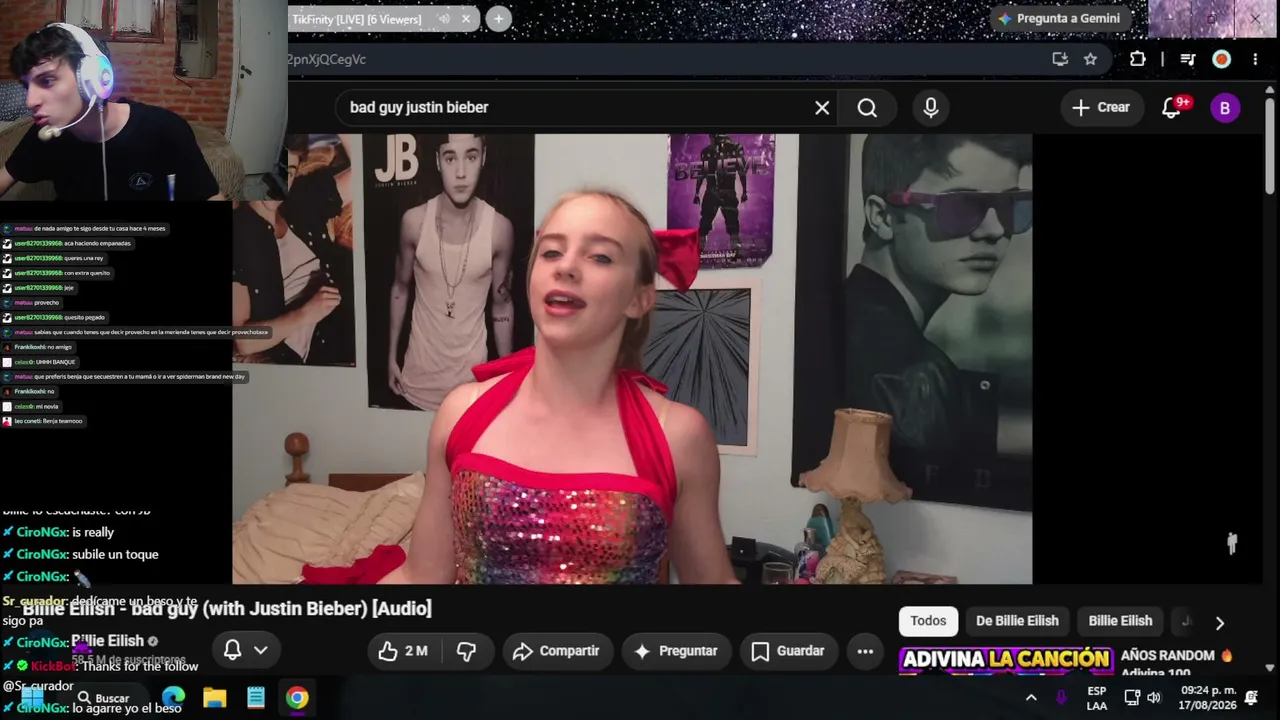Click the video player area

pos(632,359)
